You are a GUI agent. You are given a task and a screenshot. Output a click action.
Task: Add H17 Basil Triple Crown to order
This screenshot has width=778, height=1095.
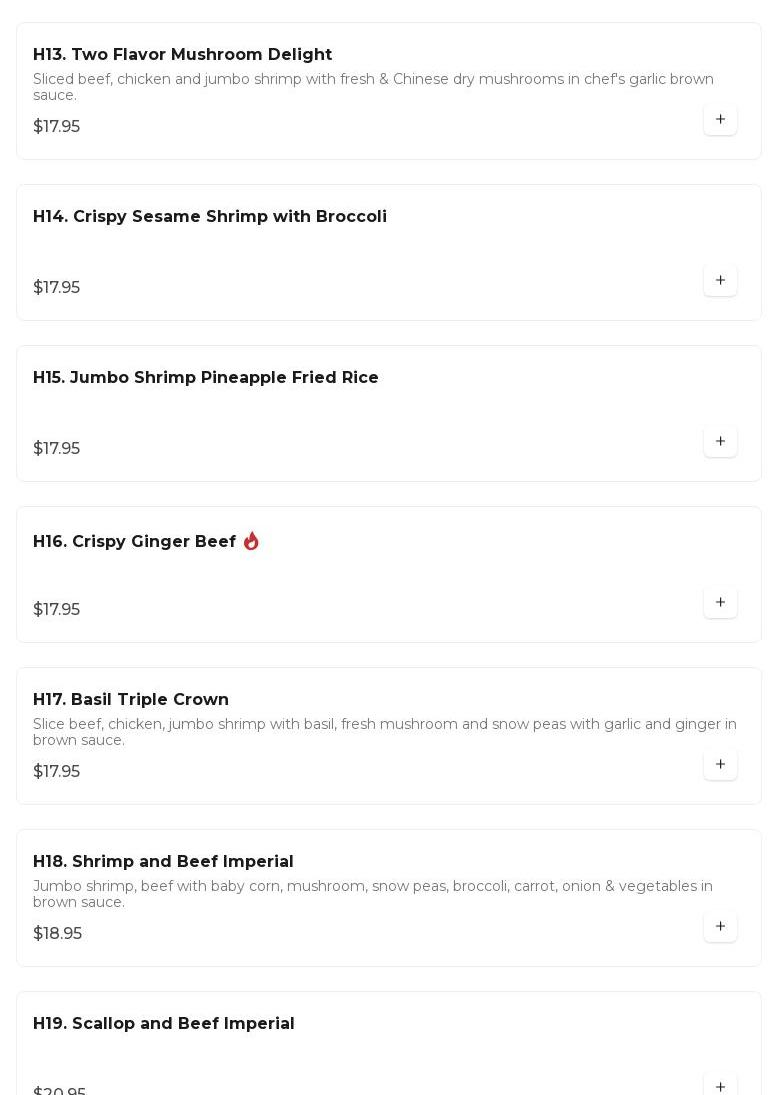click(720, 765)
